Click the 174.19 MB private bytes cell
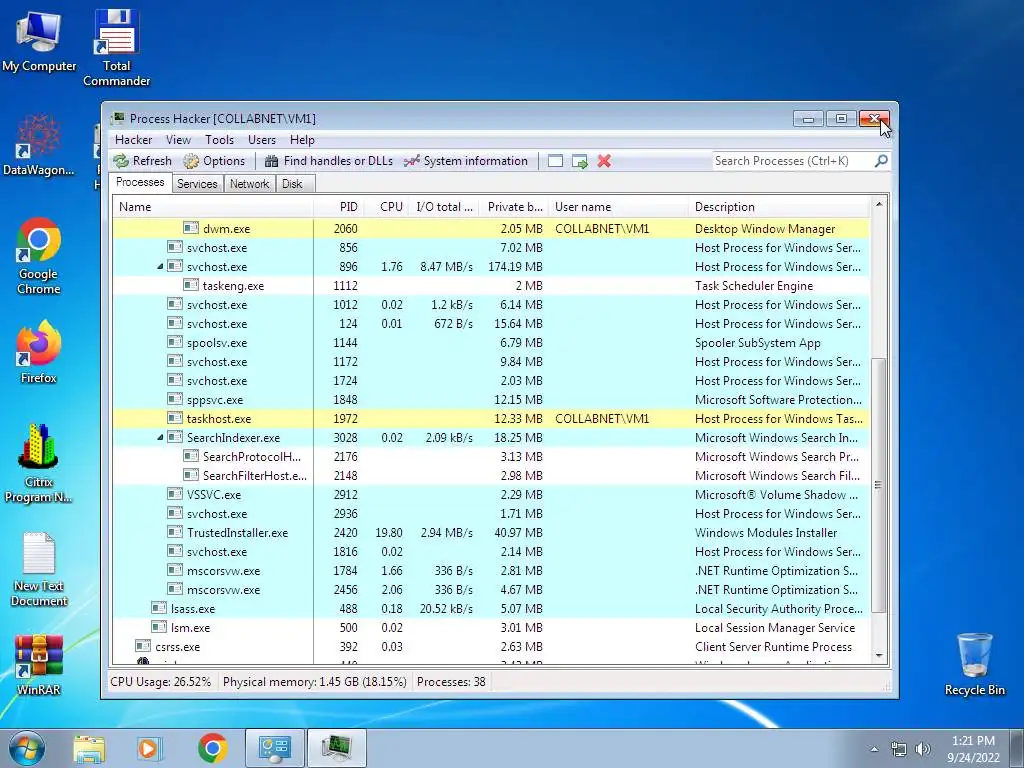The width and height of the screenshot is (1024, 768). tap(515, 267)
